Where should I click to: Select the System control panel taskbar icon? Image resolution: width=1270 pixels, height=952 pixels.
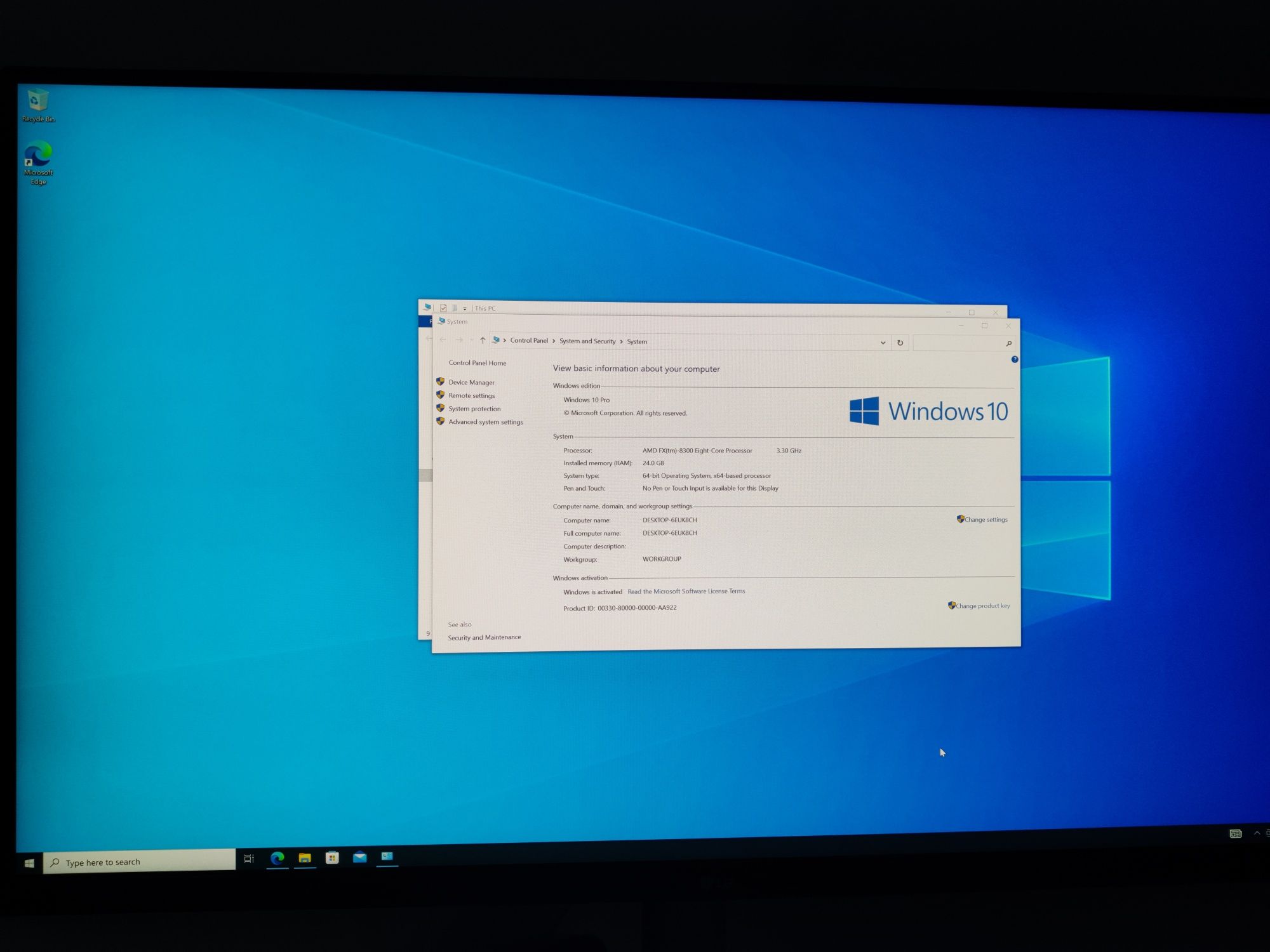(387, 856)
